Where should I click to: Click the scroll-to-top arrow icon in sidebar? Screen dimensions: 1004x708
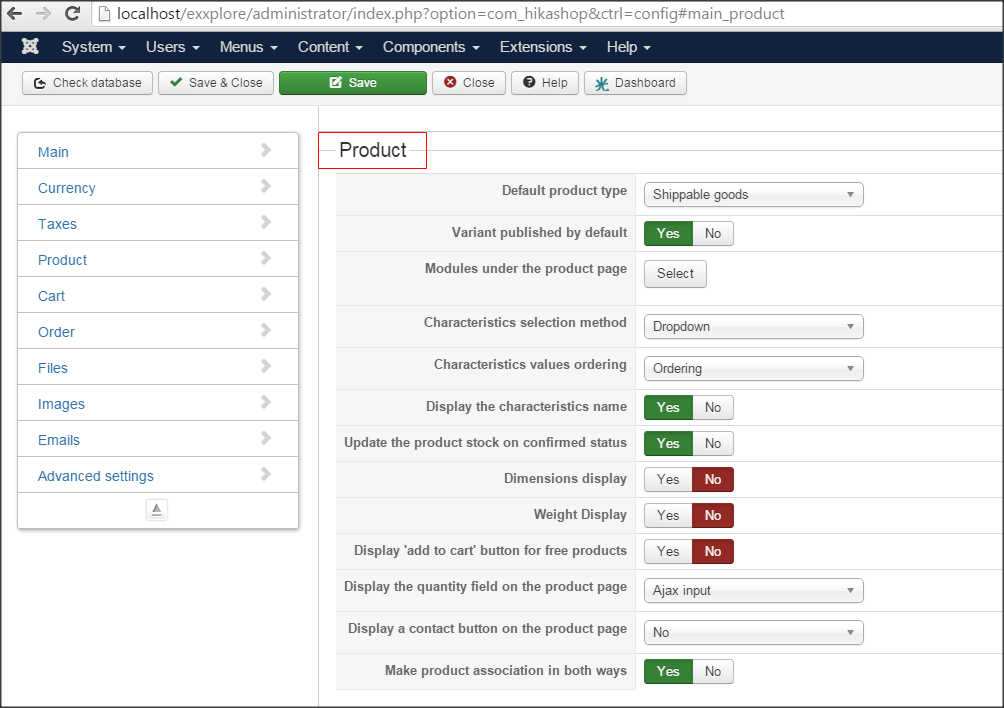tap(157, 510)
